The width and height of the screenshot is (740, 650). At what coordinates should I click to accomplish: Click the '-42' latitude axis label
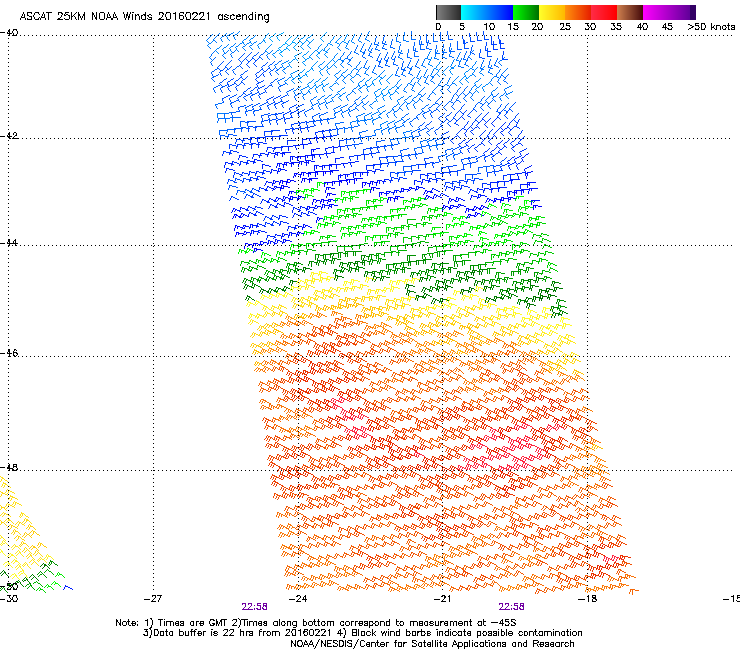tap(9, 136)
